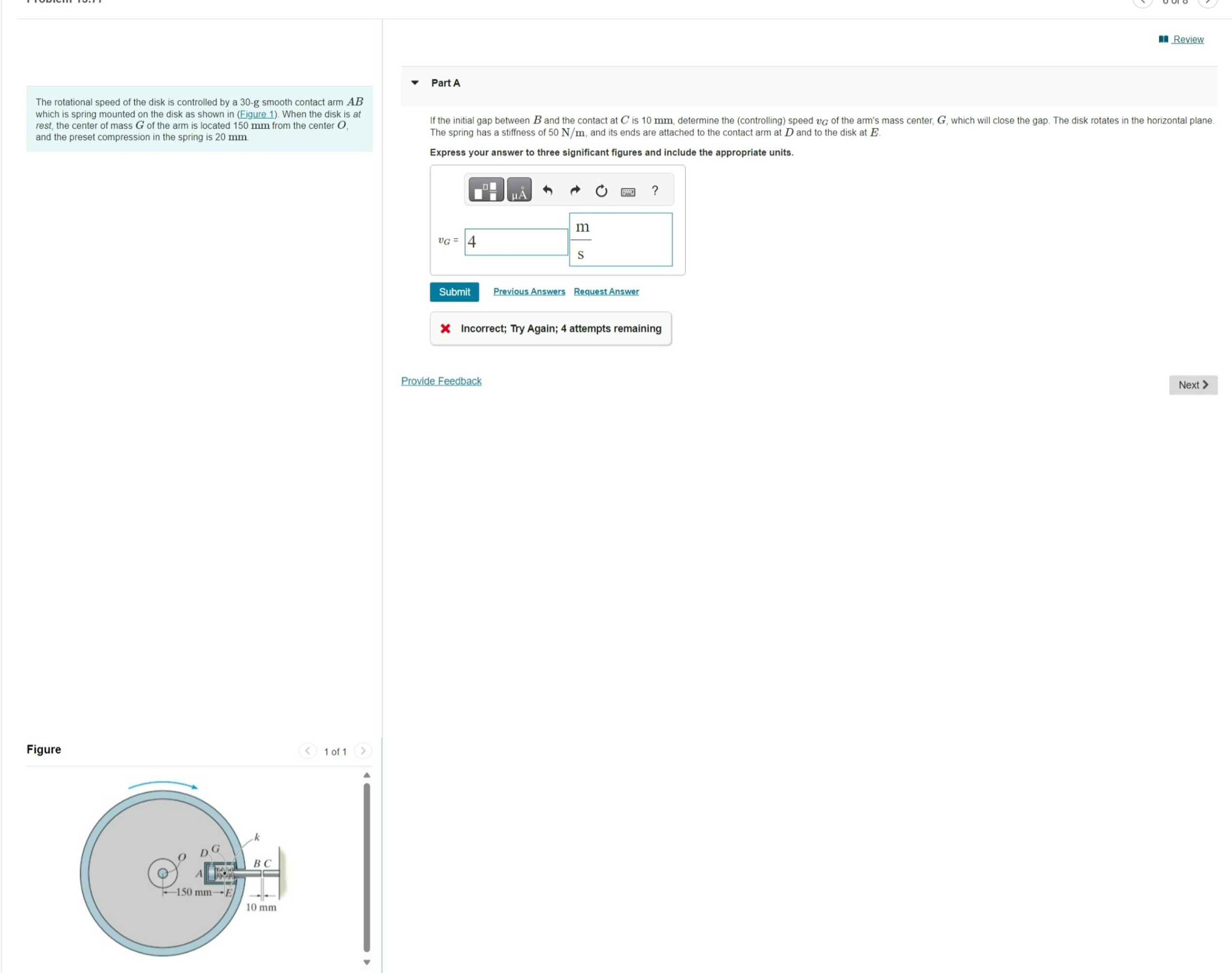Screen dimensions: 1232x973
Task: Open the on-screen keyboard shortcuts icon
Action: tap(627, 191)
